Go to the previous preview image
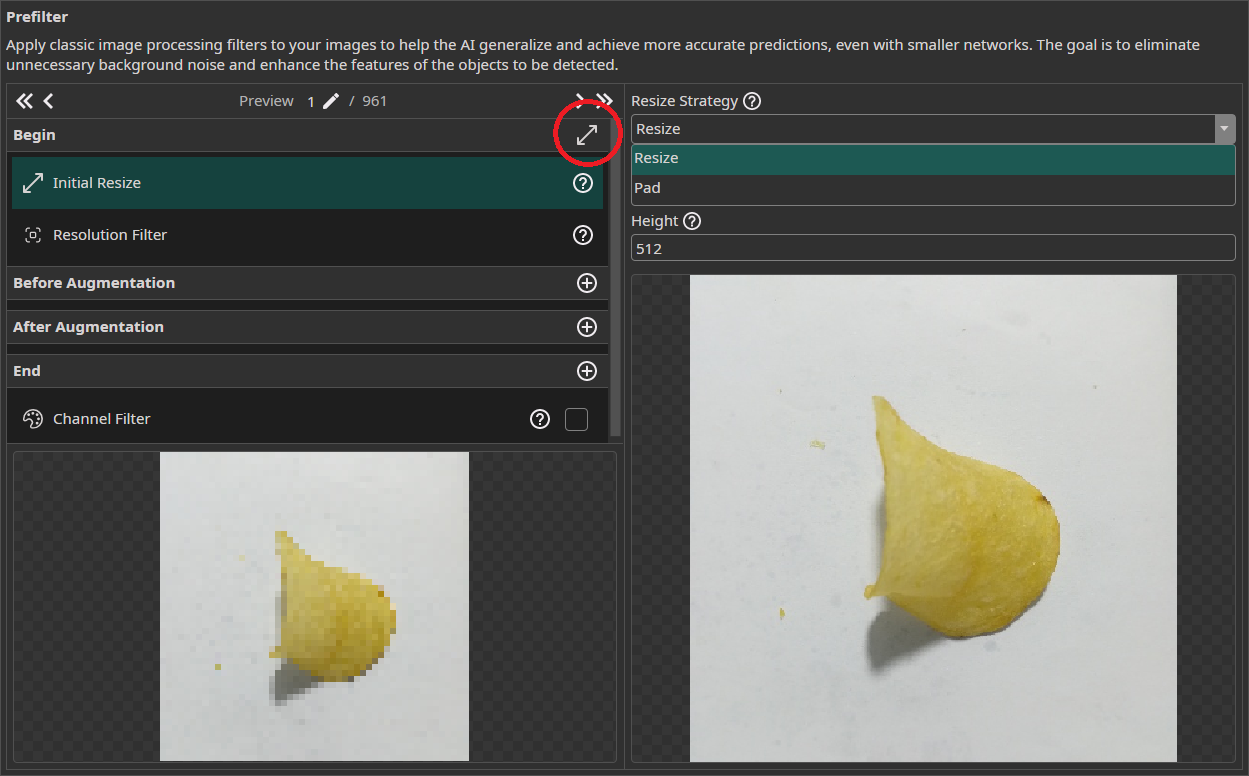This screenshot has height=776, width=1249. (47, 100)
